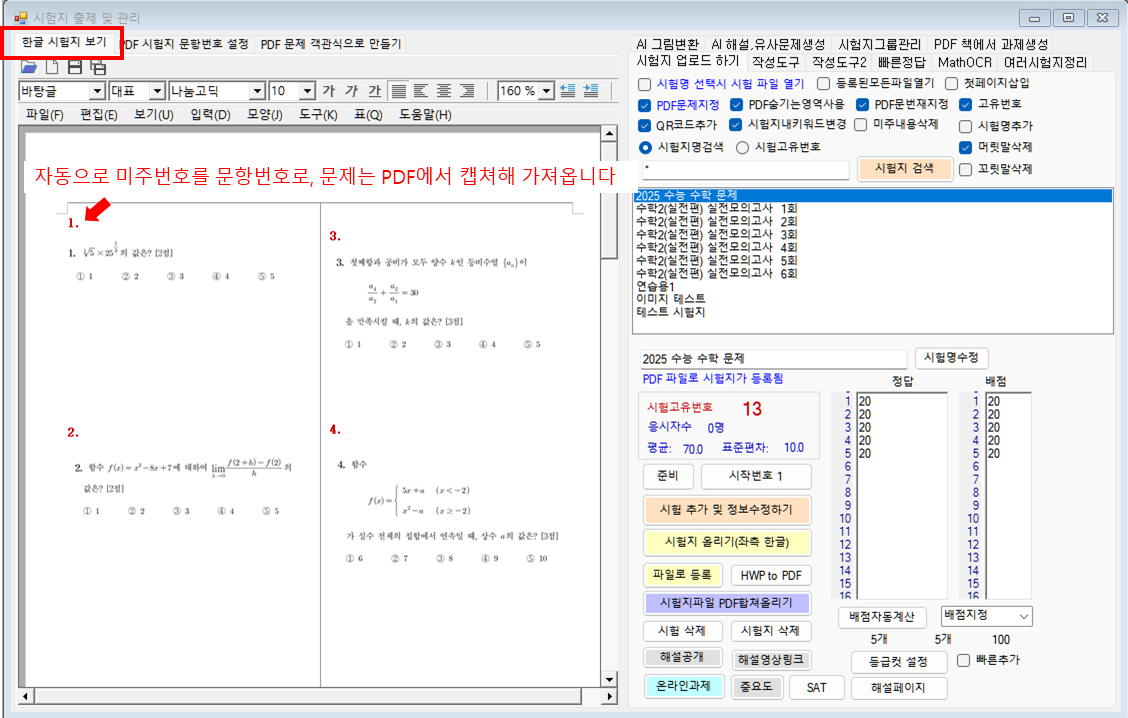Image resolution: width=1128 pixels, height=718 pixels.
Task: Open the 표(Q) menu
Action: [x=368, y=115]
